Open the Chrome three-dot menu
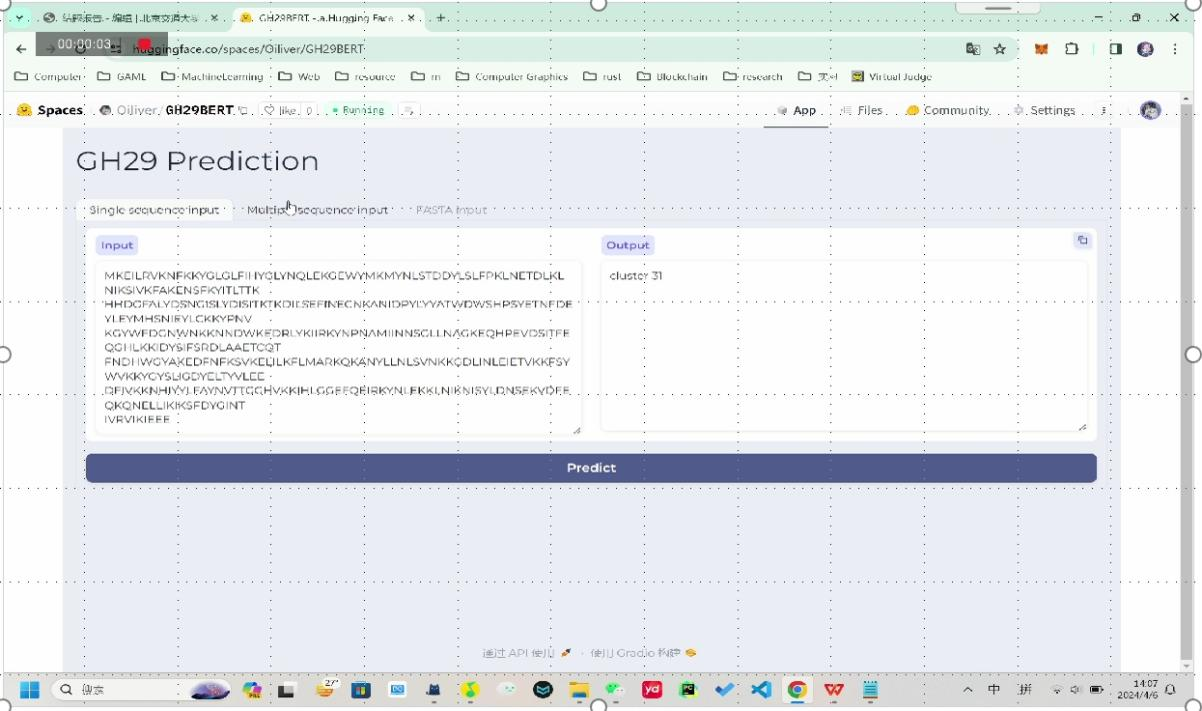The height and width of the screenshot is (711, 1202). (x=1174, y=49)
